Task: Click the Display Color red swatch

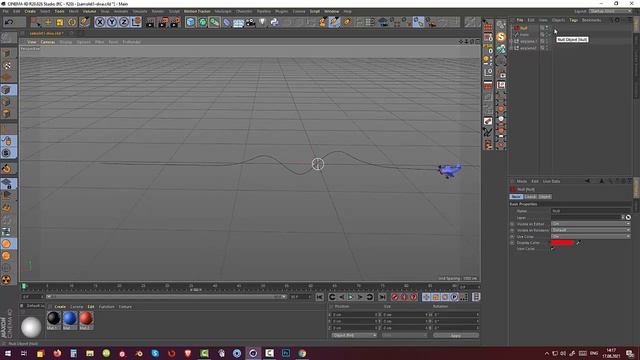Action: (x=562, y=242)
